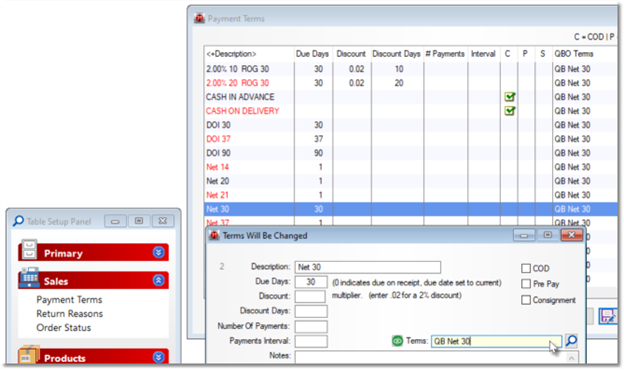Click the ladybug icon in Payment Terms title bar
Screen dimensions: 624x370
[x=199, y=18]
